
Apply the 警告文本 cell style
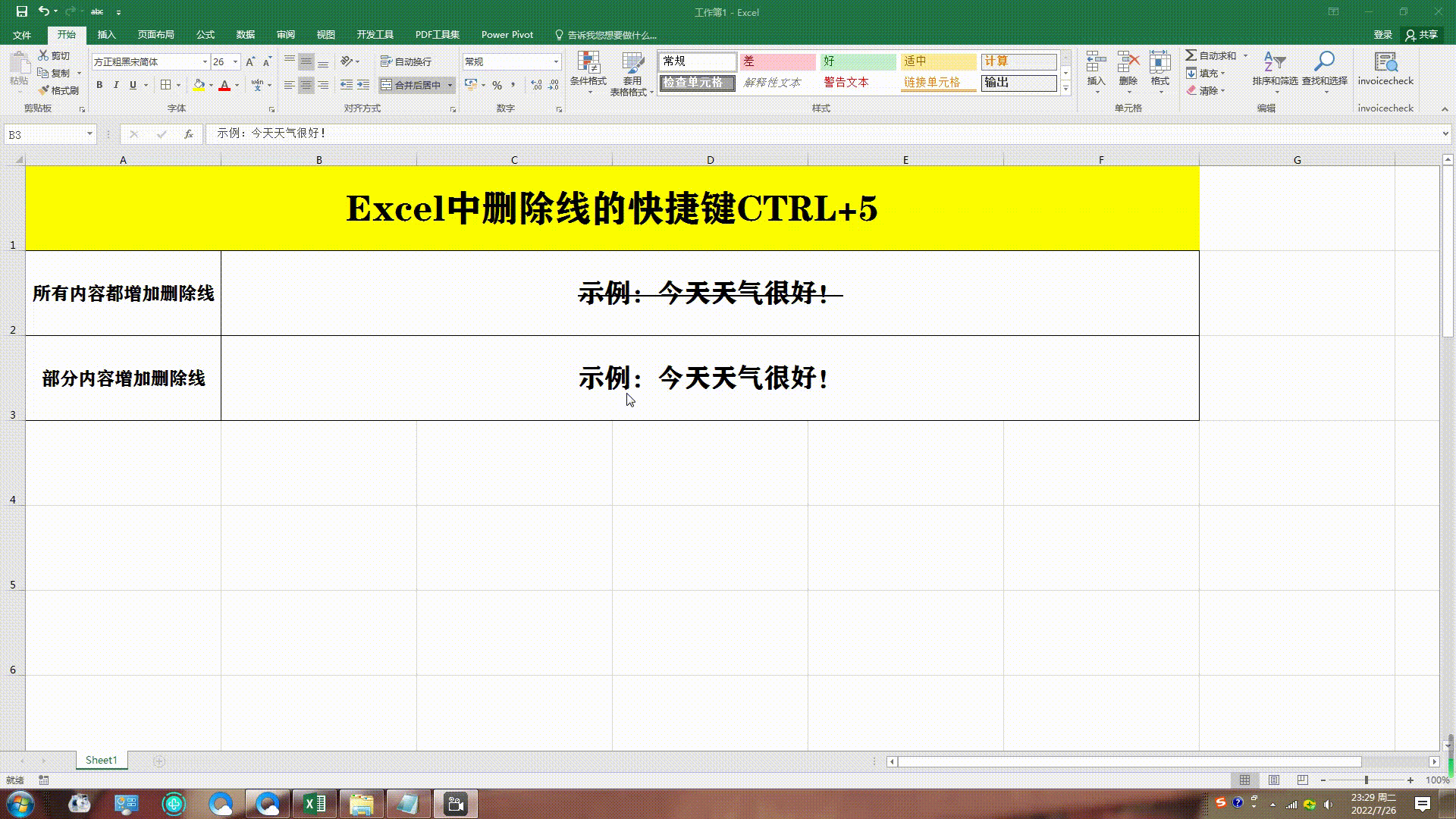pyautogui.click(x=858, y=83)
